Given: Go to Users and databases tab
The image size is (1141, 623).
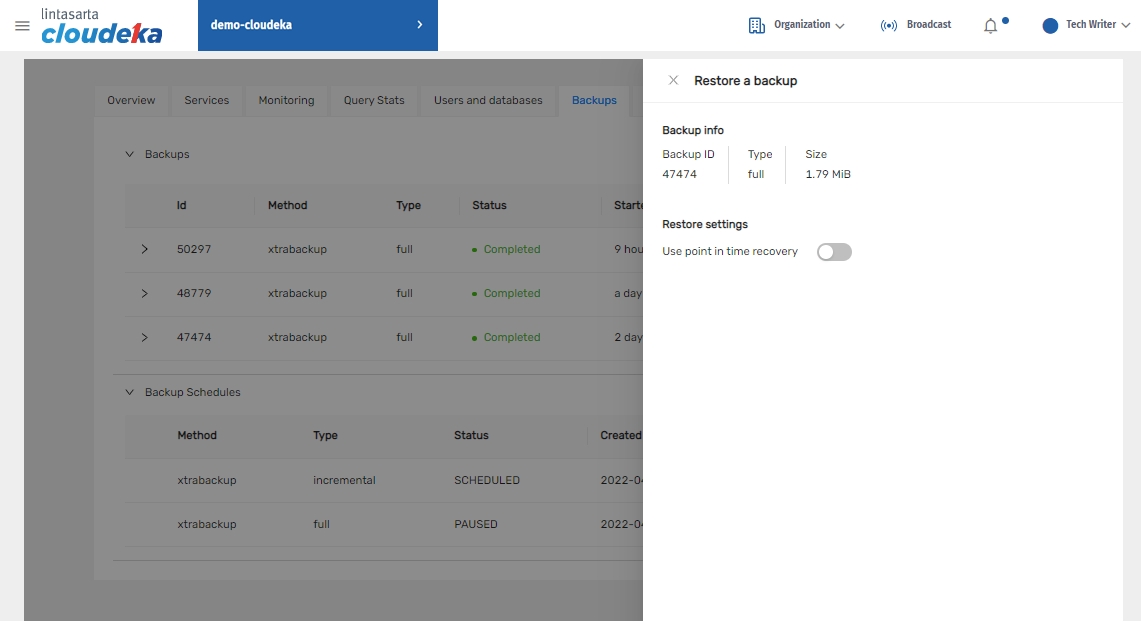Looking at the screenshot, I should tap(488, 100).
